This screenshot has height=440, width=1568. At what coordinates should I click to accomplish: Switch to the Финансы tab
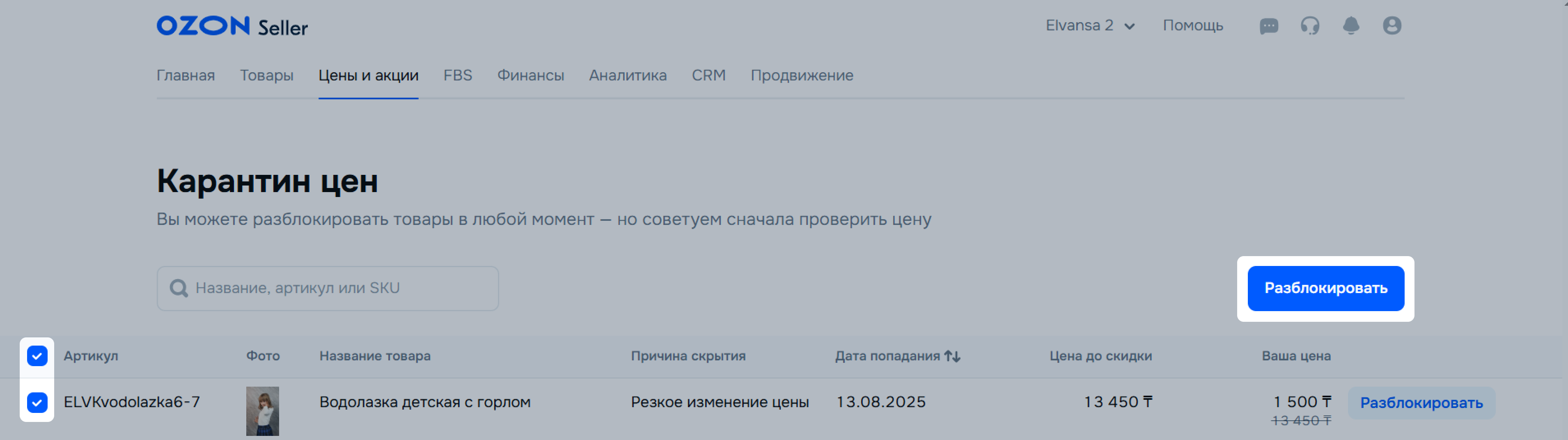pos(530,76)
